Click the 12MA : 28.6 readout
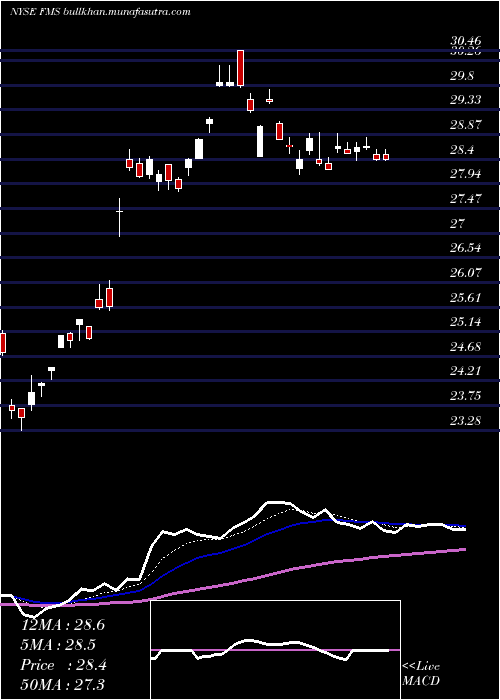 (x=63, y=625)
